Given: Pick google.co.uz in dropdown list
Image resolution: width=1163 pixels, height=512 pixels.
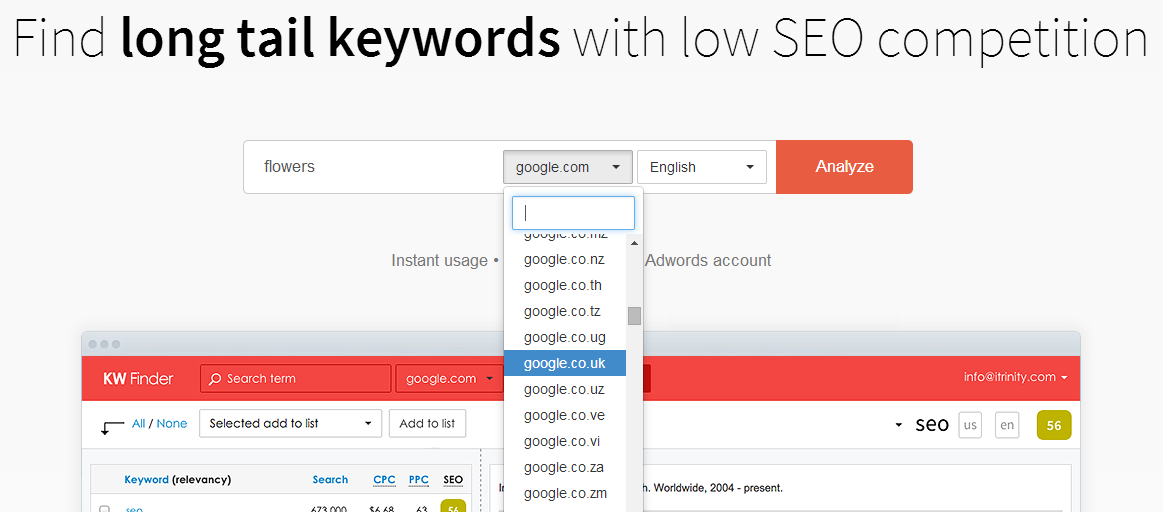Looking at the screenshot, I should [564, 390].
